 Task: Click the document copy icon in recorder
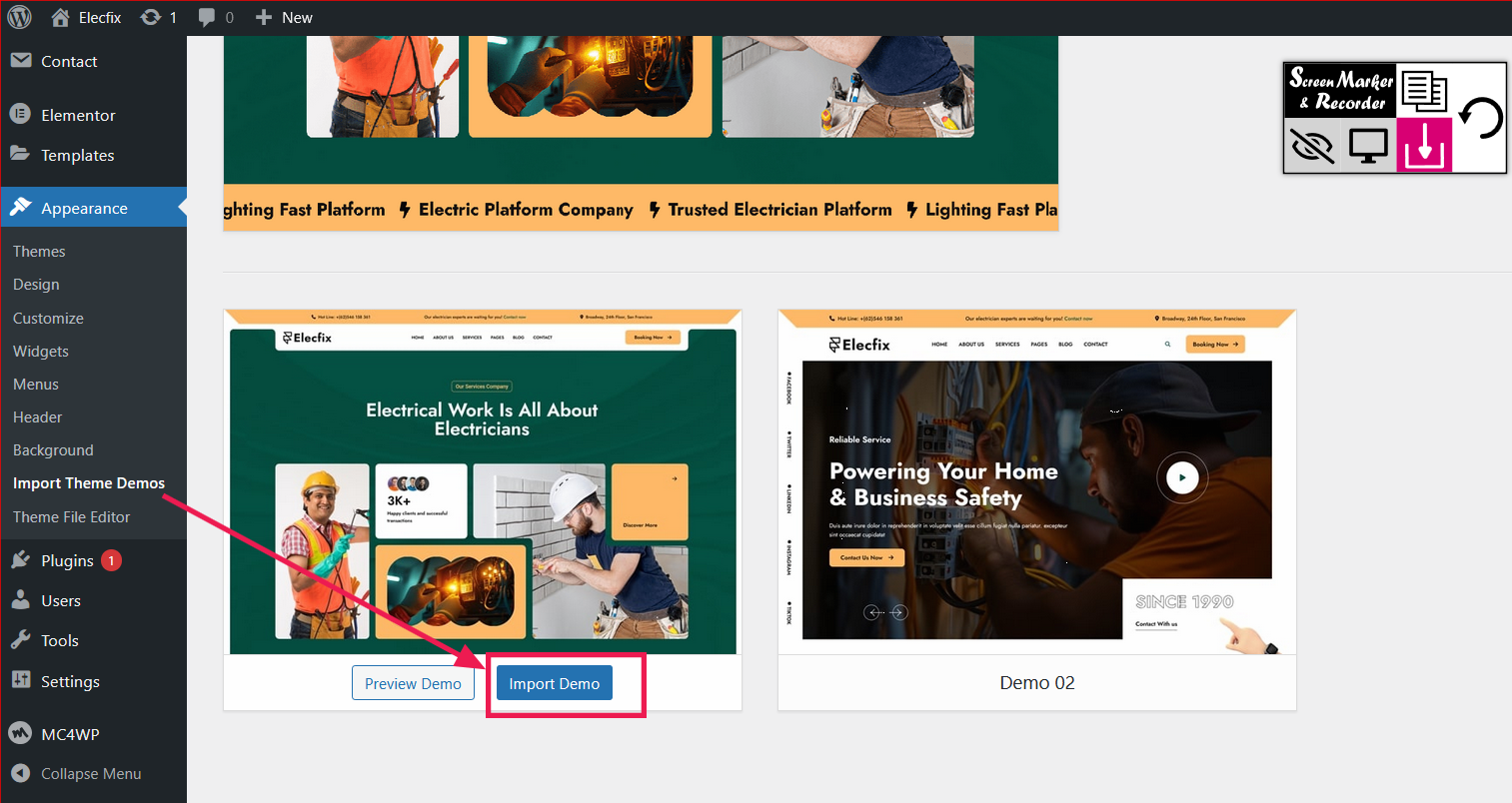coord(1424,92)
